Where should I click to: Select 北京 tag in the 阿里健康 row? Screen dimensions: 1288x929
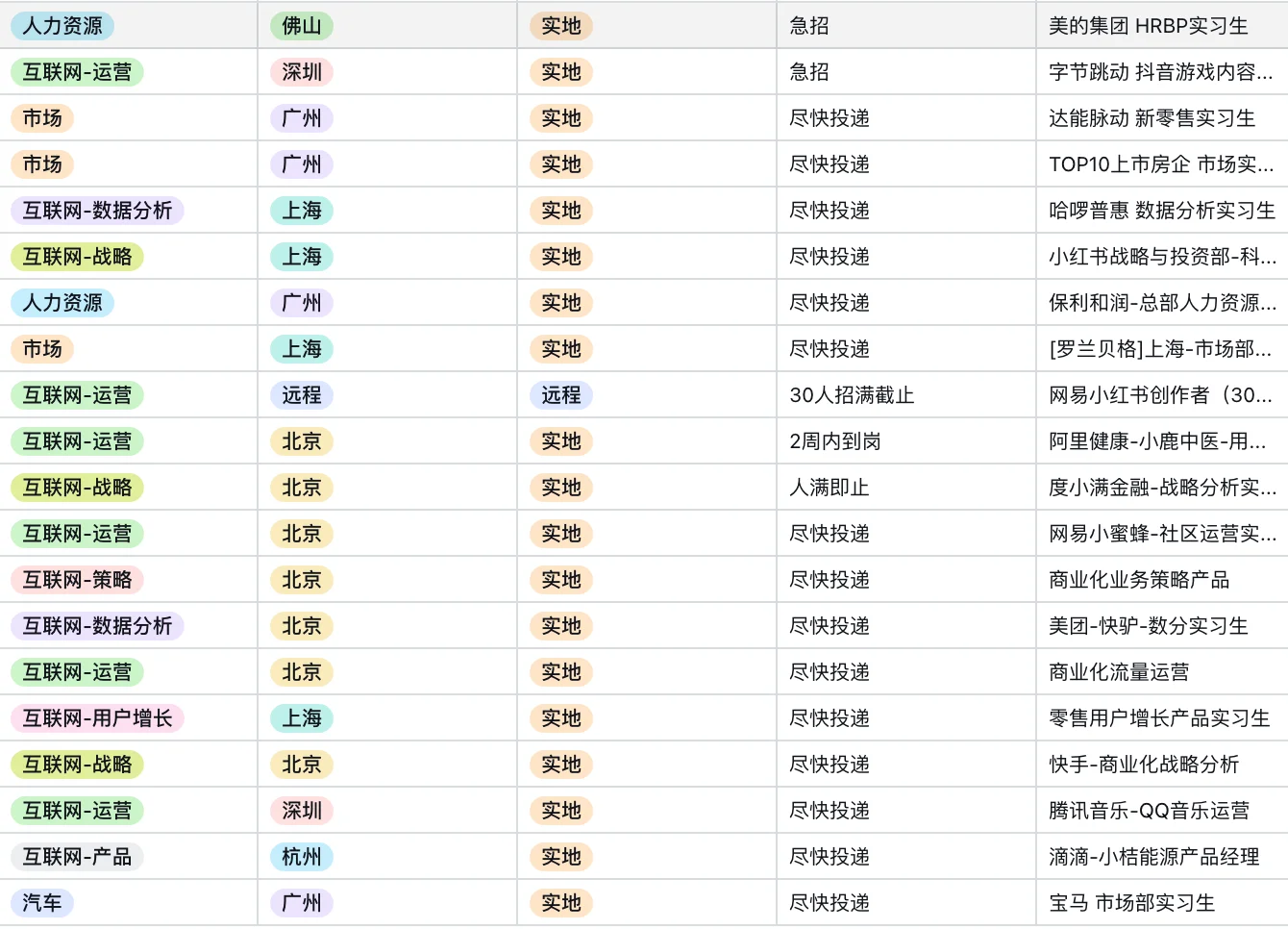(x=302, y=441)
